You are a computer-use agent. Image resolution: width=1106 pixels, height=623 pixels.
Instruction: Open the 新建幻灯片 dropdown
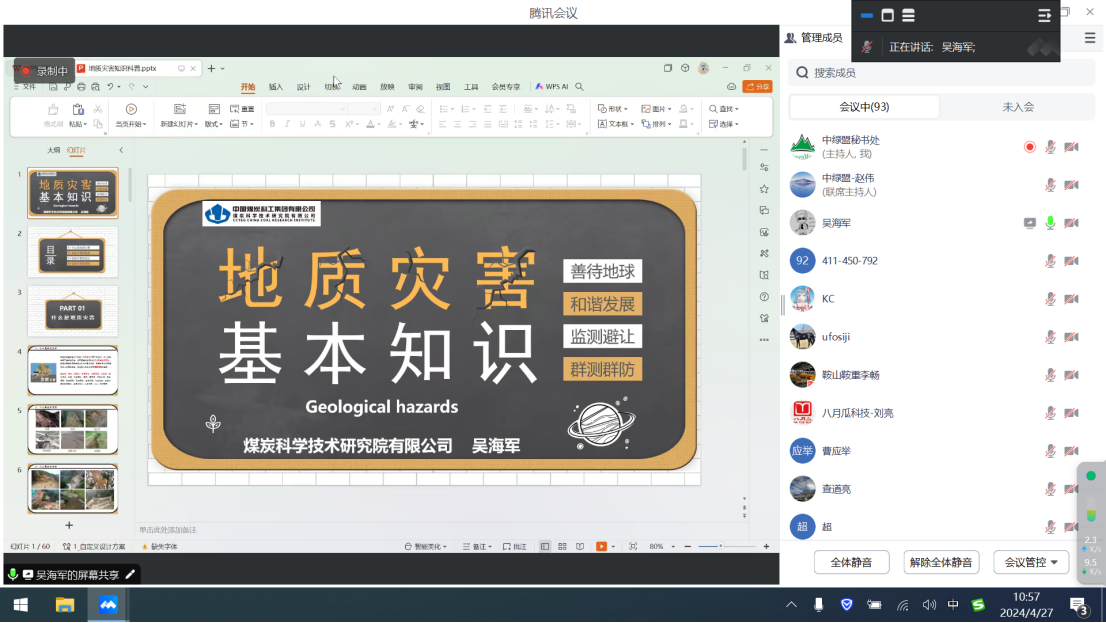[x=178, y=124]
